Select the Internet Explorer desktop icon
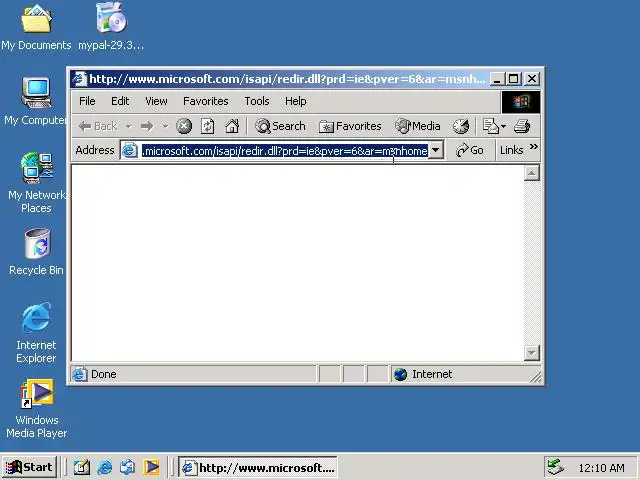The height and width of the screenshot is (480, 640). (x=36, y=333)
